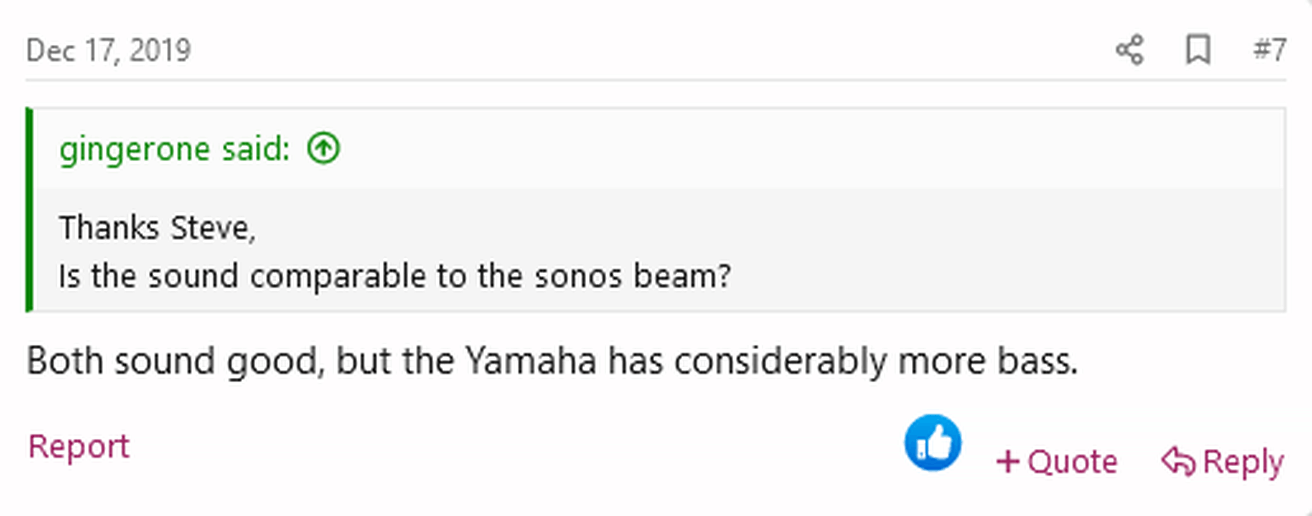Click the Dec 17, 2019 timestamp
The height and width of the screenshot is (516, 1312).
pyautogui.click(x=108, y=50)
